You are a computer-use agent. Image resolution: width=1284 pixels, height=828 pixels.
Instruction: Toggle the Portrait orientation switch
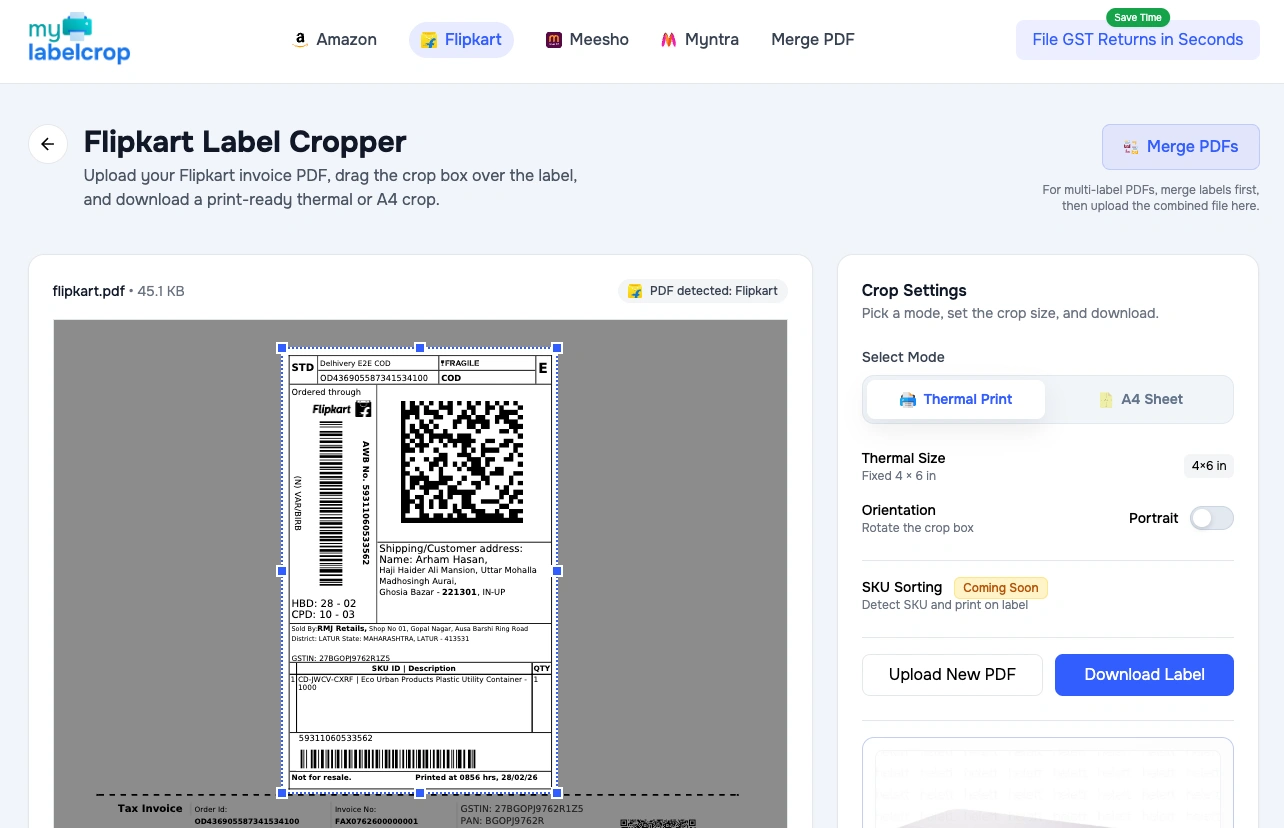(1211, 518)
